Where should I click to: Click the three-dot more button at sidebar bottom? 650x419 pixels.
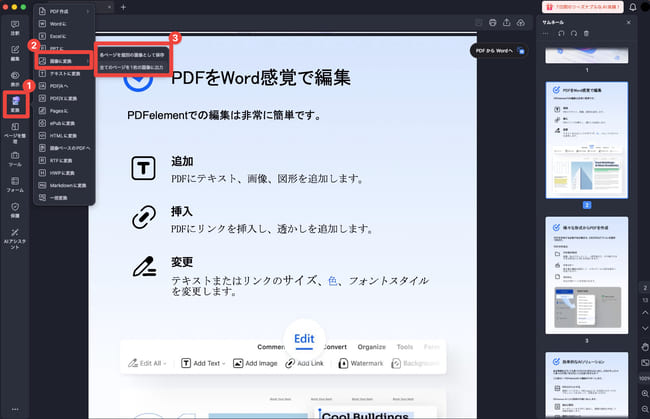(15, 409)
